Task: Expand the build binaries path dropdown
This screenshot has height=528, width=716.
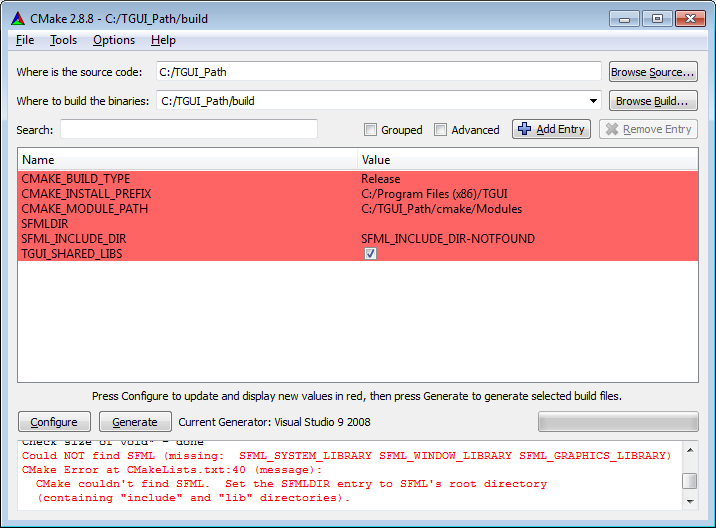Action: coord(593,101)
